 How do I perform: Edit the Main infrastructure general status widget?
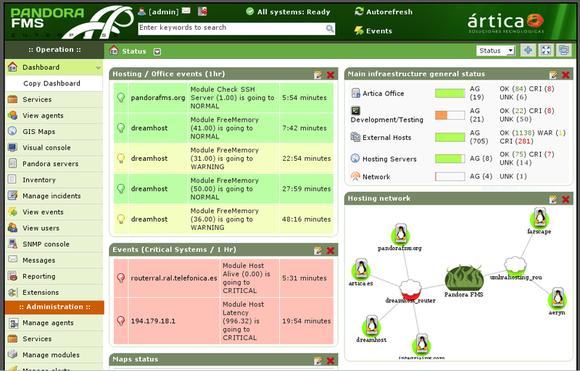[553, 75]
